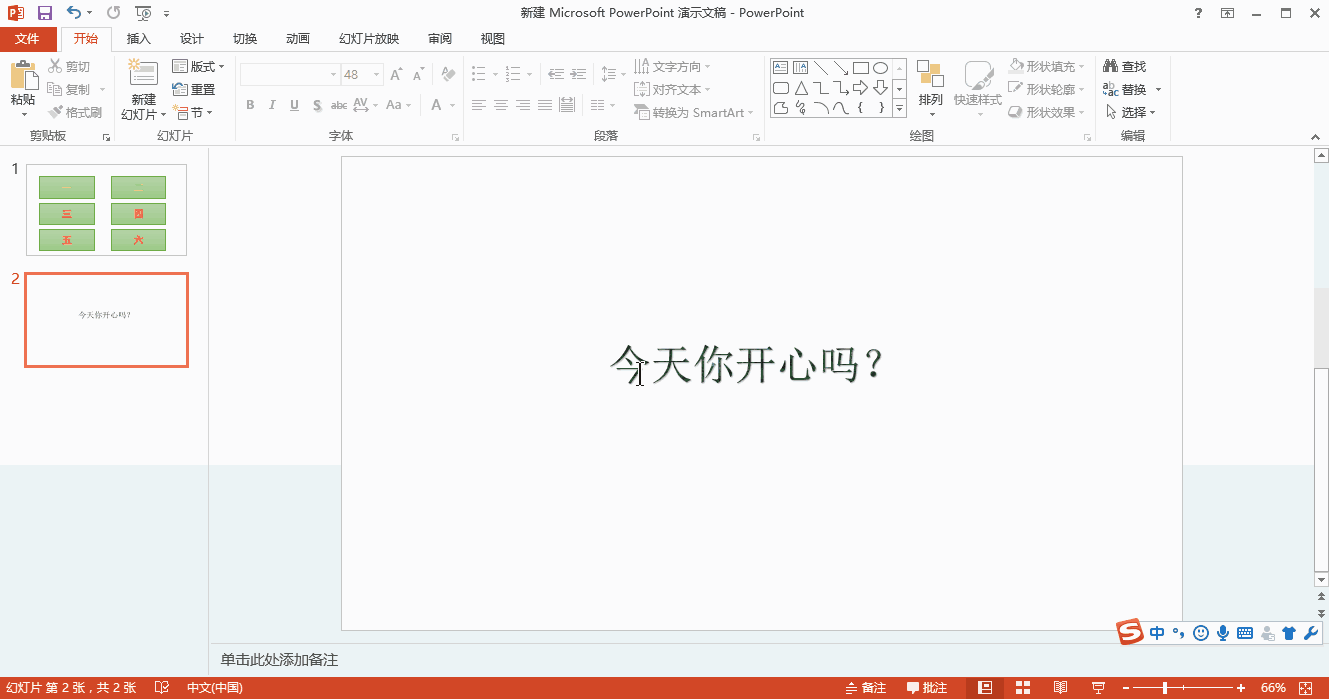
Task: Align paragraph text to the right
Action: coord(523,105)
